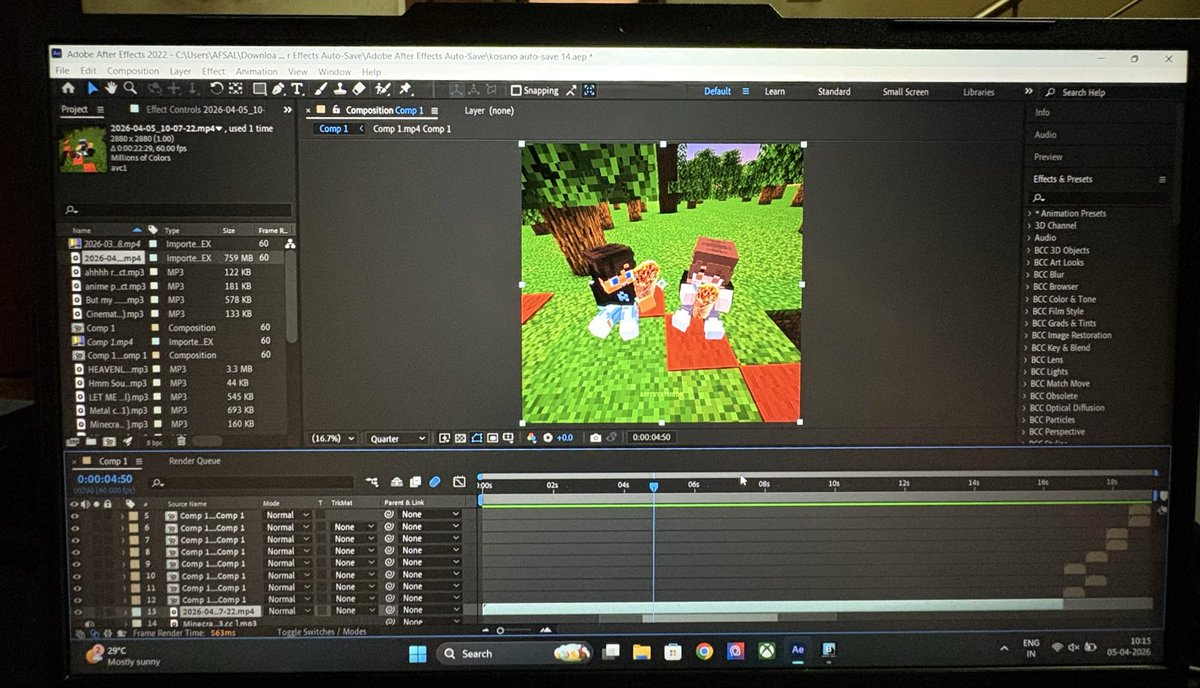Toggle mask and shape path visibility
The width and height of the screenshot is (1200, 688).
[477, 438]
